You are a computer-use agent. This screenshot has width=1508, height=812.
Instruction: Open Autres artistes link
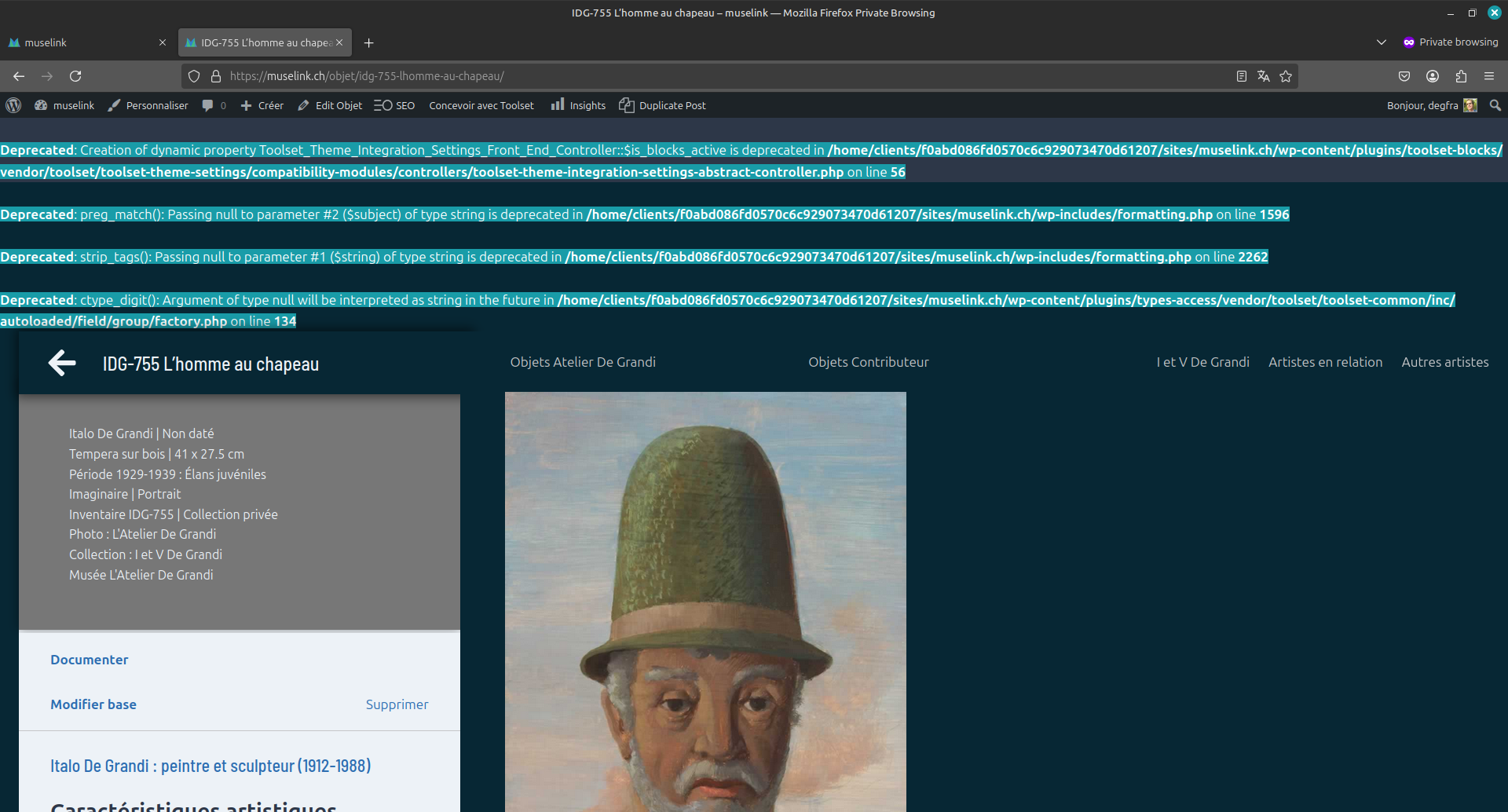click(x=1445, y=362)
